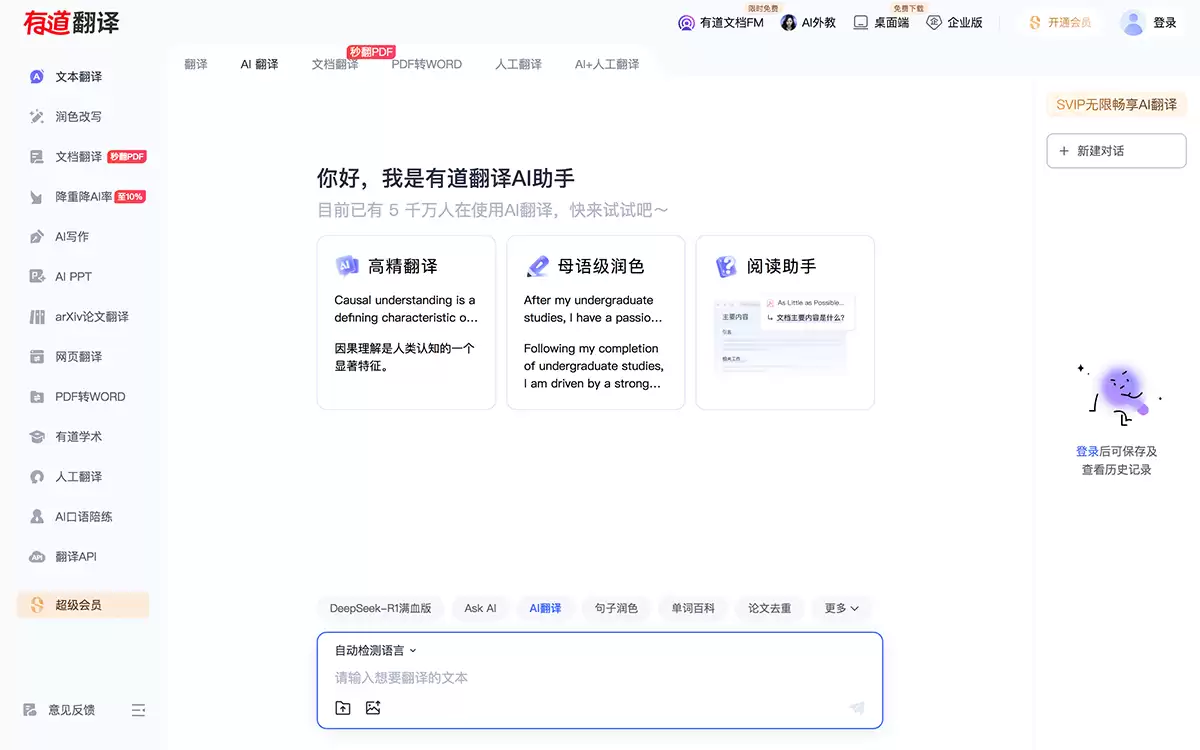Select the 论文去重 chip
The height and width of the screenshot is (750, 1200).
coord(769,608)
